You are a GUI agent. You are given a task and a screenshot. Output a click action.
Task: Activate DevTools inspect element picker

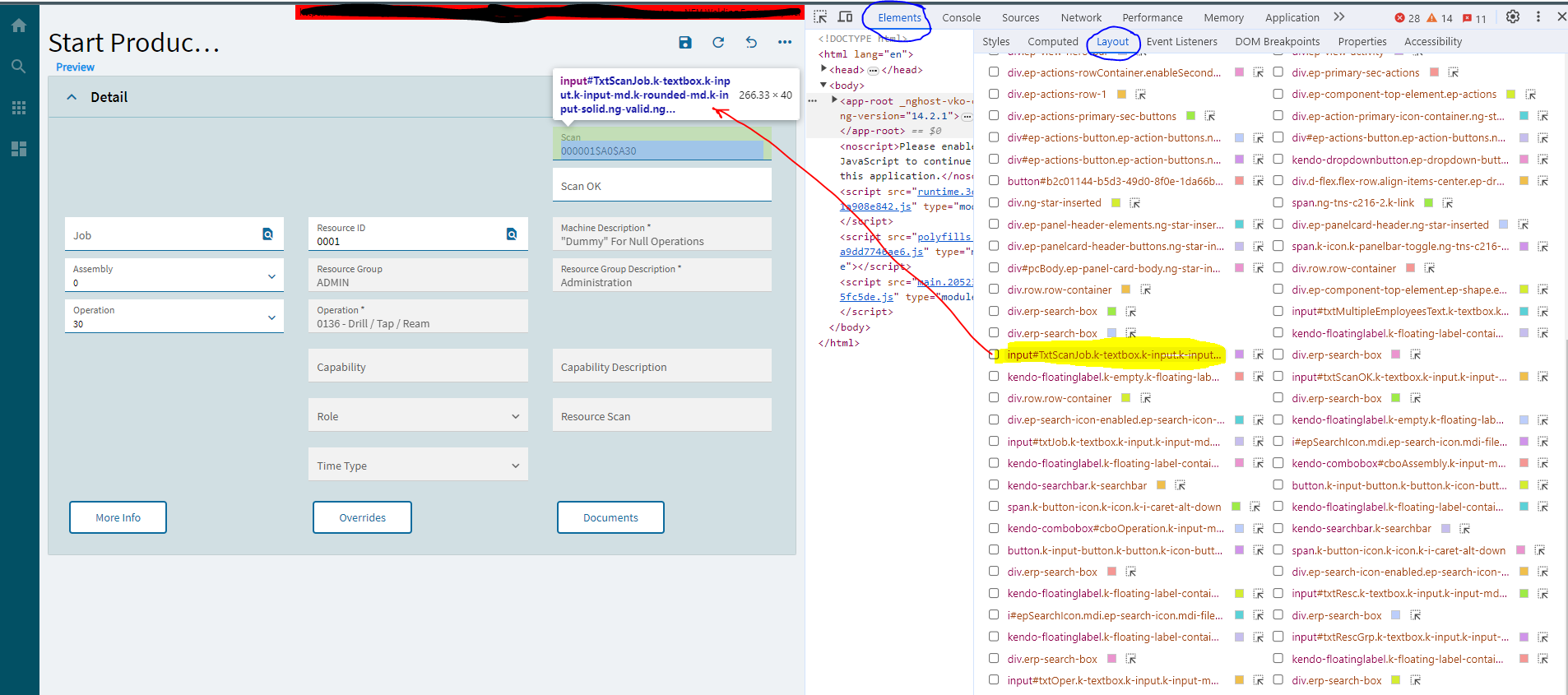tap(820, 17)
